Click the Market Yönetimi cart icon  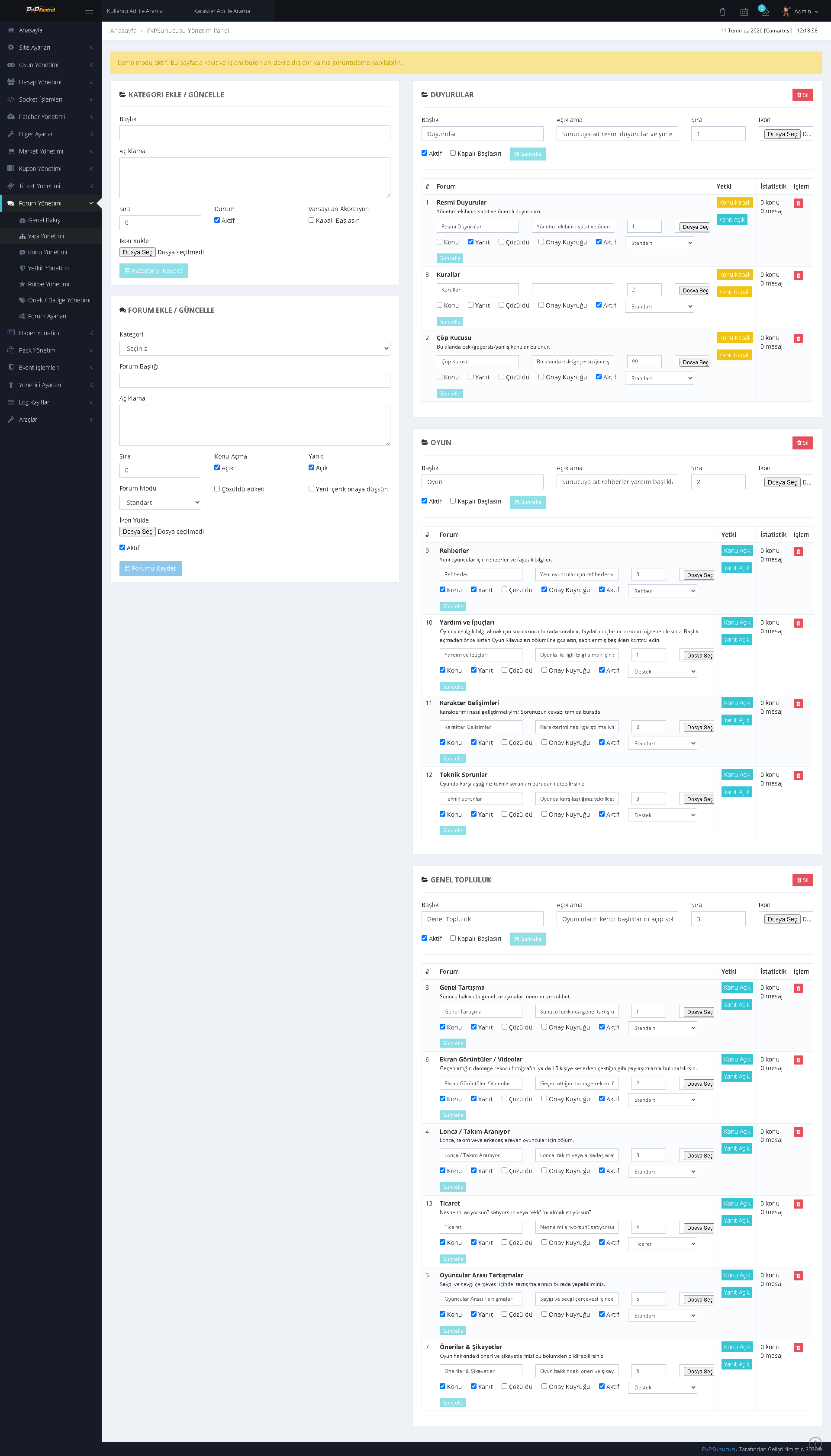(11, 151)
